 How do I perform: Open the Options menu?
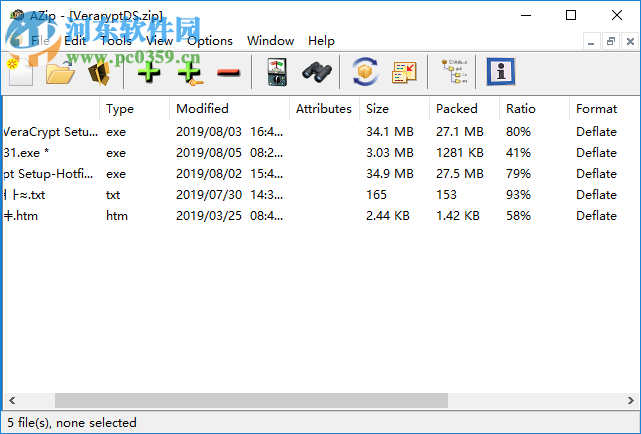click(x=210, y=41)
